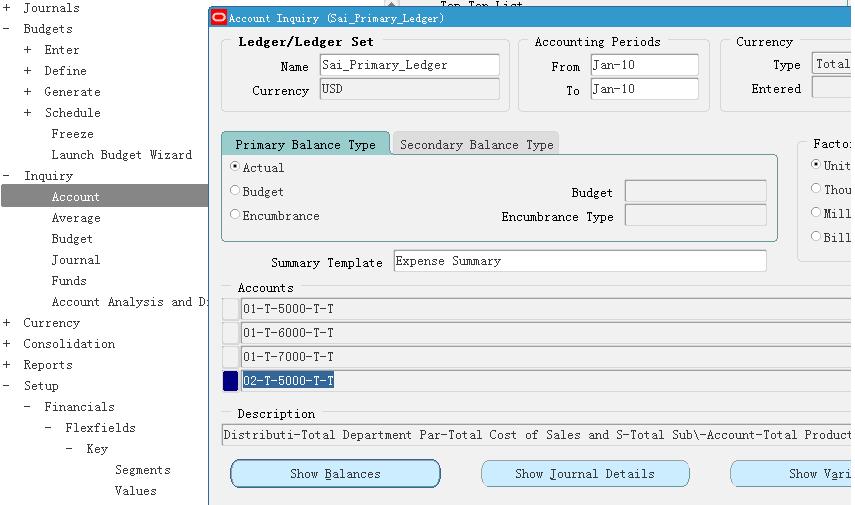Image resolution: width=855 pixels, height=505 pixels.
Task: Expand the Currency tree node
Action: tap(7, 322)
